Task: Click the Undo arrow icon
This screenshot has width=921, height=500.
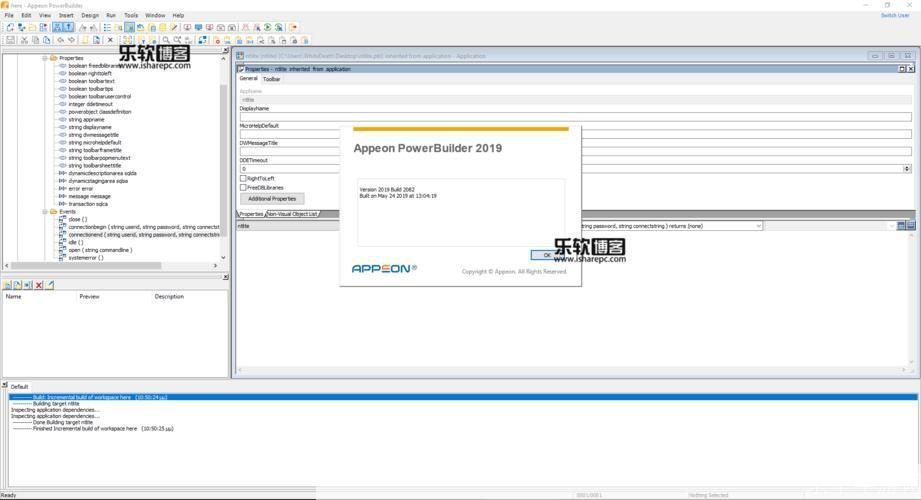Action: 60,40
